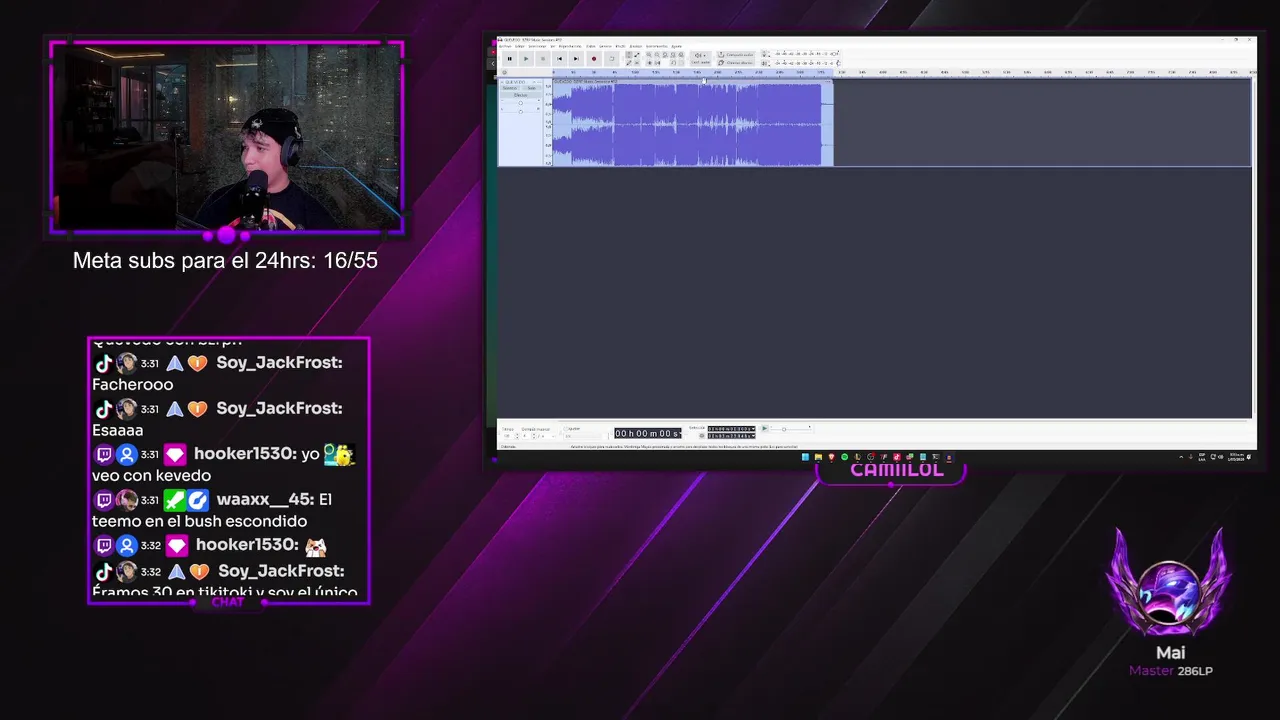Open File Explorer from the taskbar
The height and width of the screenshot is (720, 1280).
818,457
